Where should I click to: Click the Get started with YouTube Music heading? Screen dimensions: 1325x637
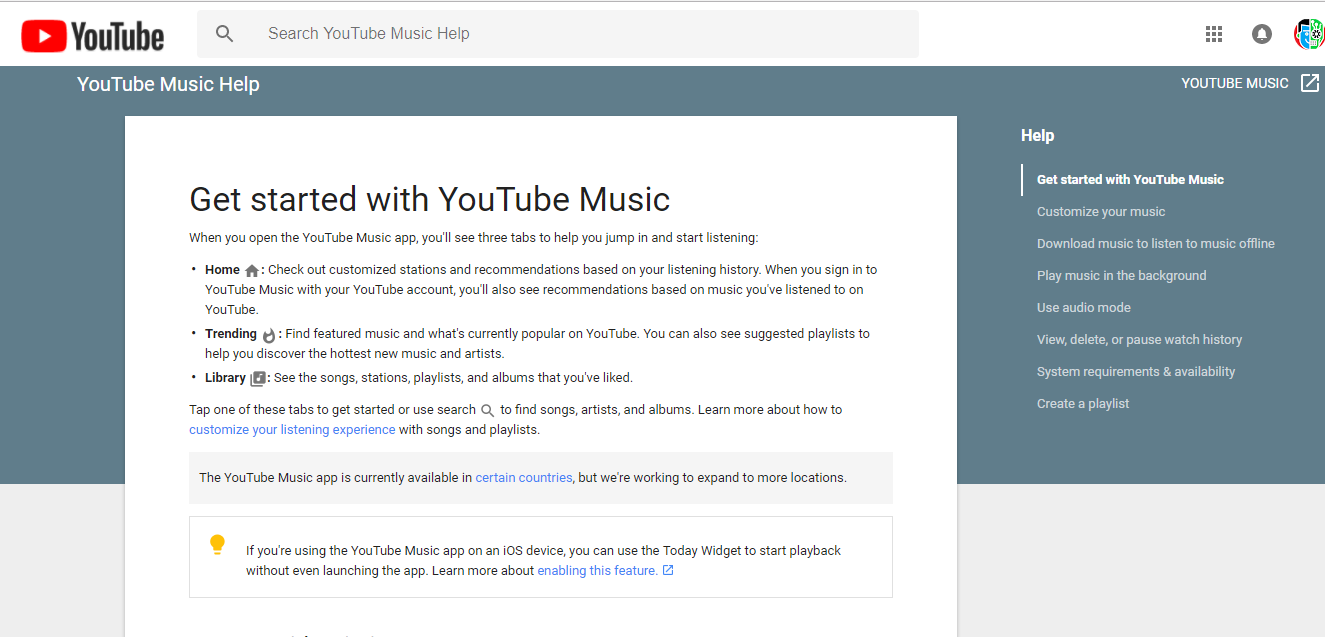429,199
